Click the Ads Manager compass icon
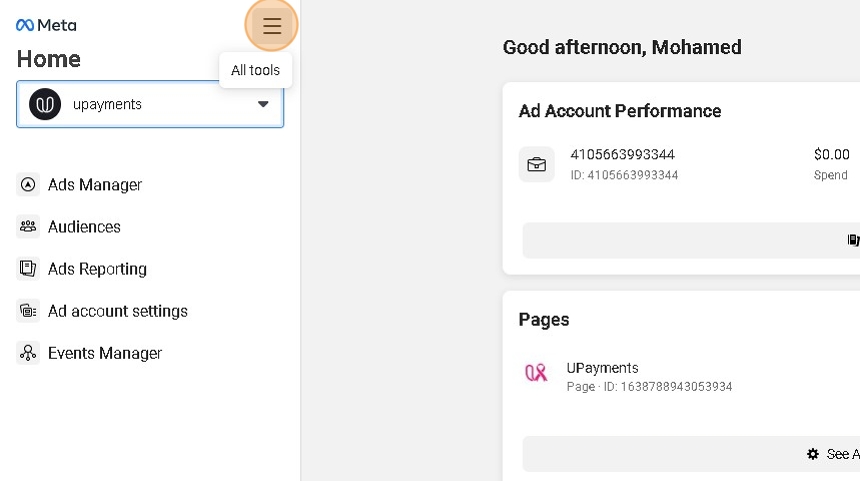 tap(28, 185)
